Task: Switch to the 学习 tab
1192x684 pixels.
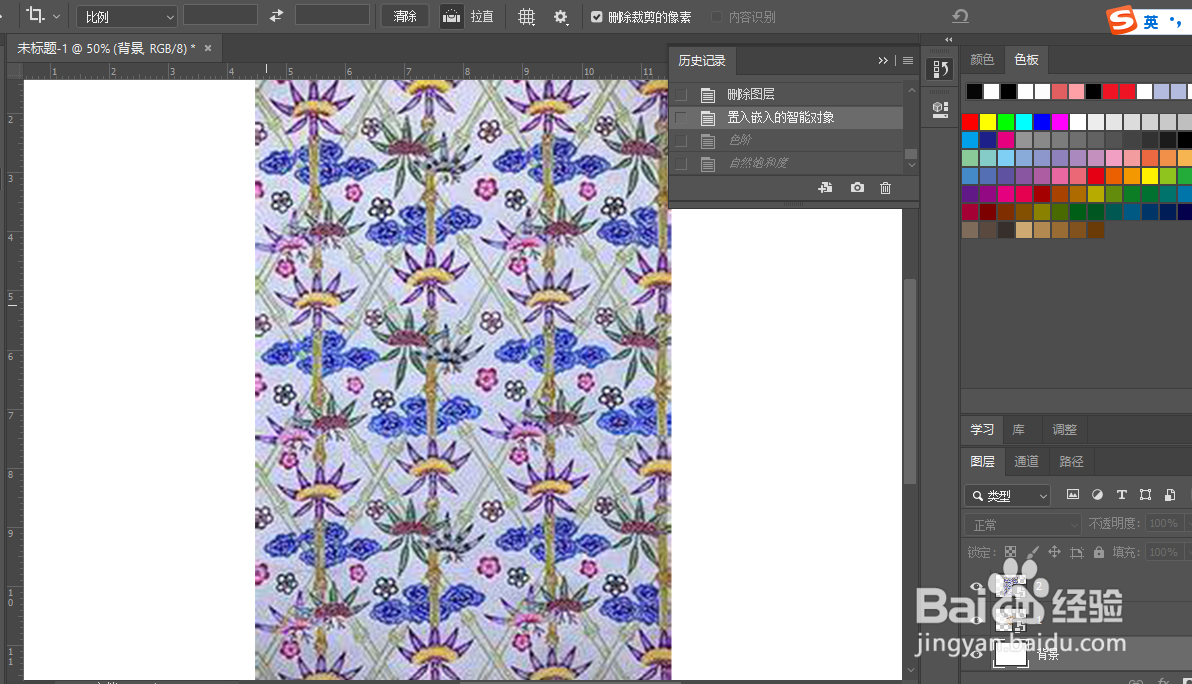Action: coord(981,429)
